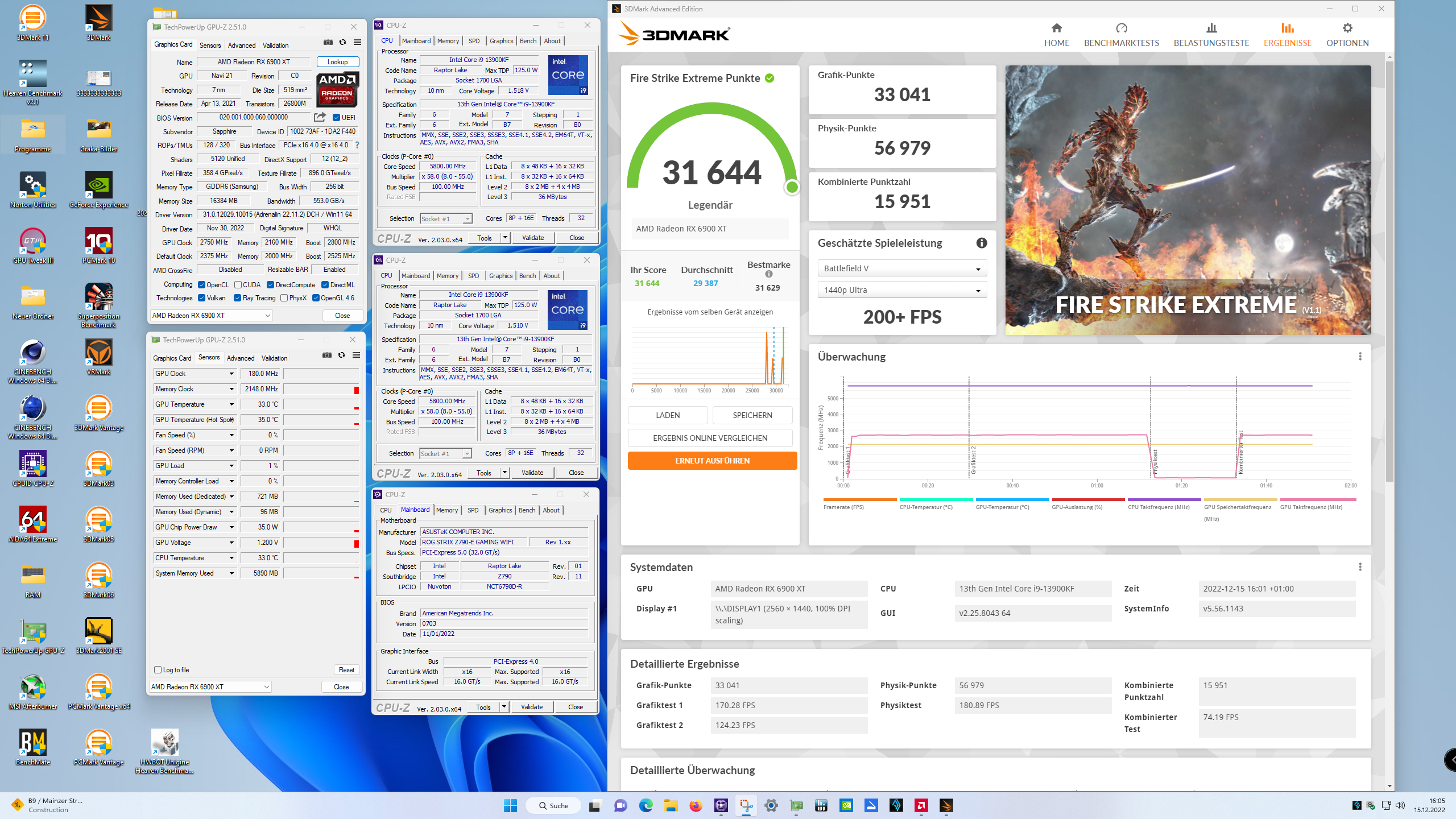Toggle the PhysX checkbox in GPU-Z
The width and height of the screenshot is (1456, 819).
click(284, 298)
